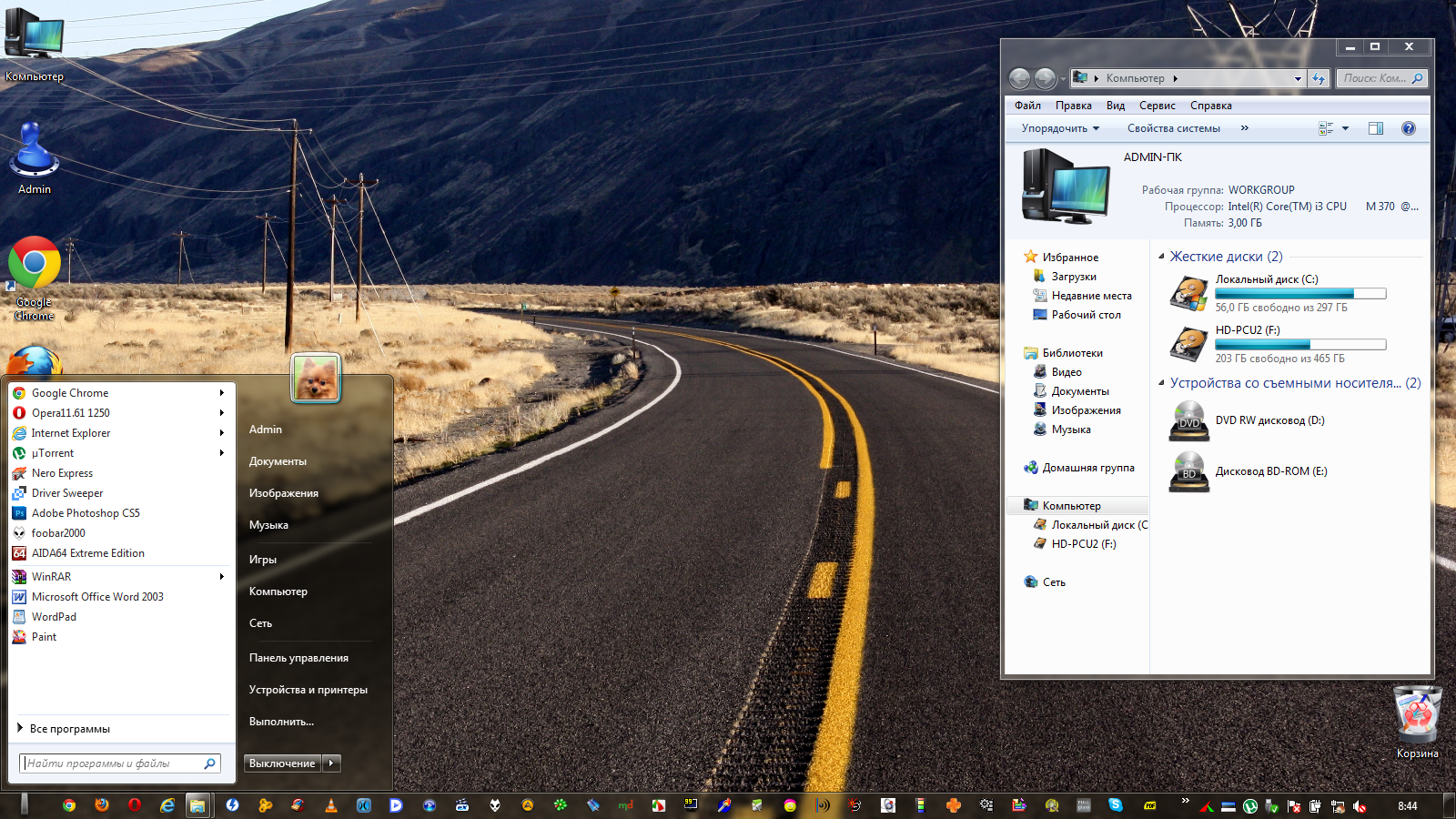Open the Вид menu in Explorer
Screen dimensions: 1456x819
click(x=1115, y=106)
